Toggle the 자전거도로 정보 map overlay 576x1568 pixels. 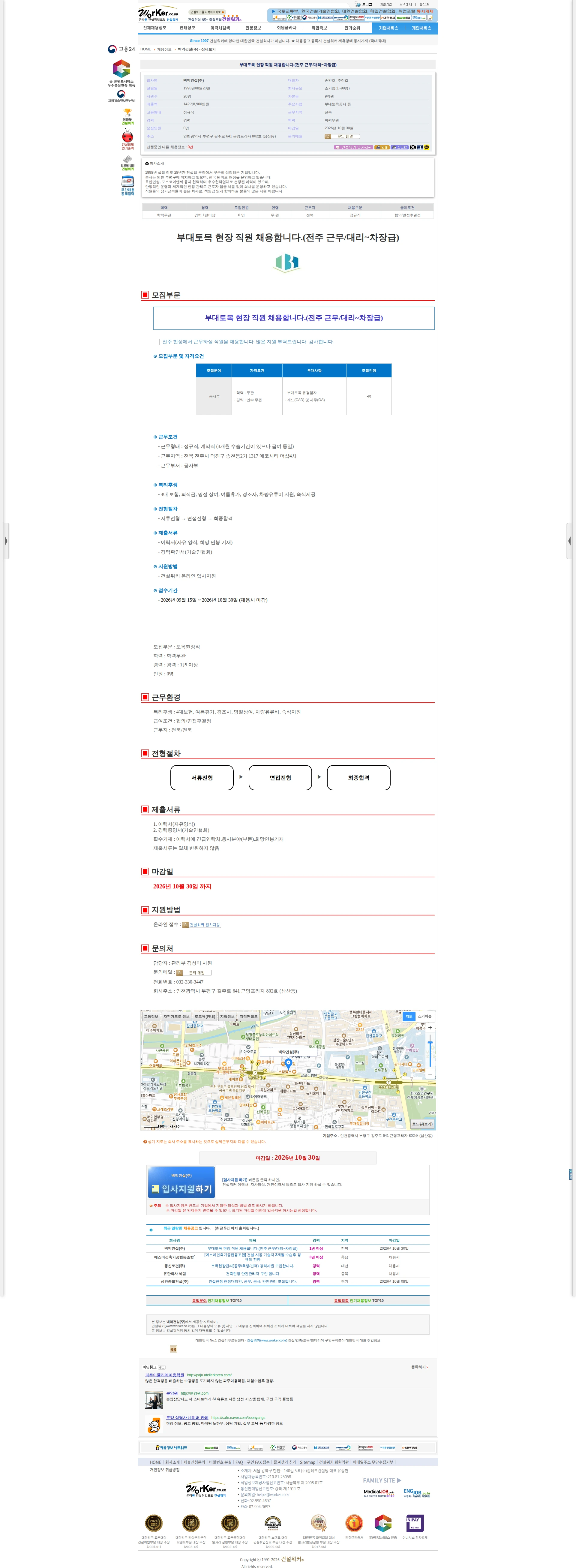pyautogui.click(x=177, y=1017)
